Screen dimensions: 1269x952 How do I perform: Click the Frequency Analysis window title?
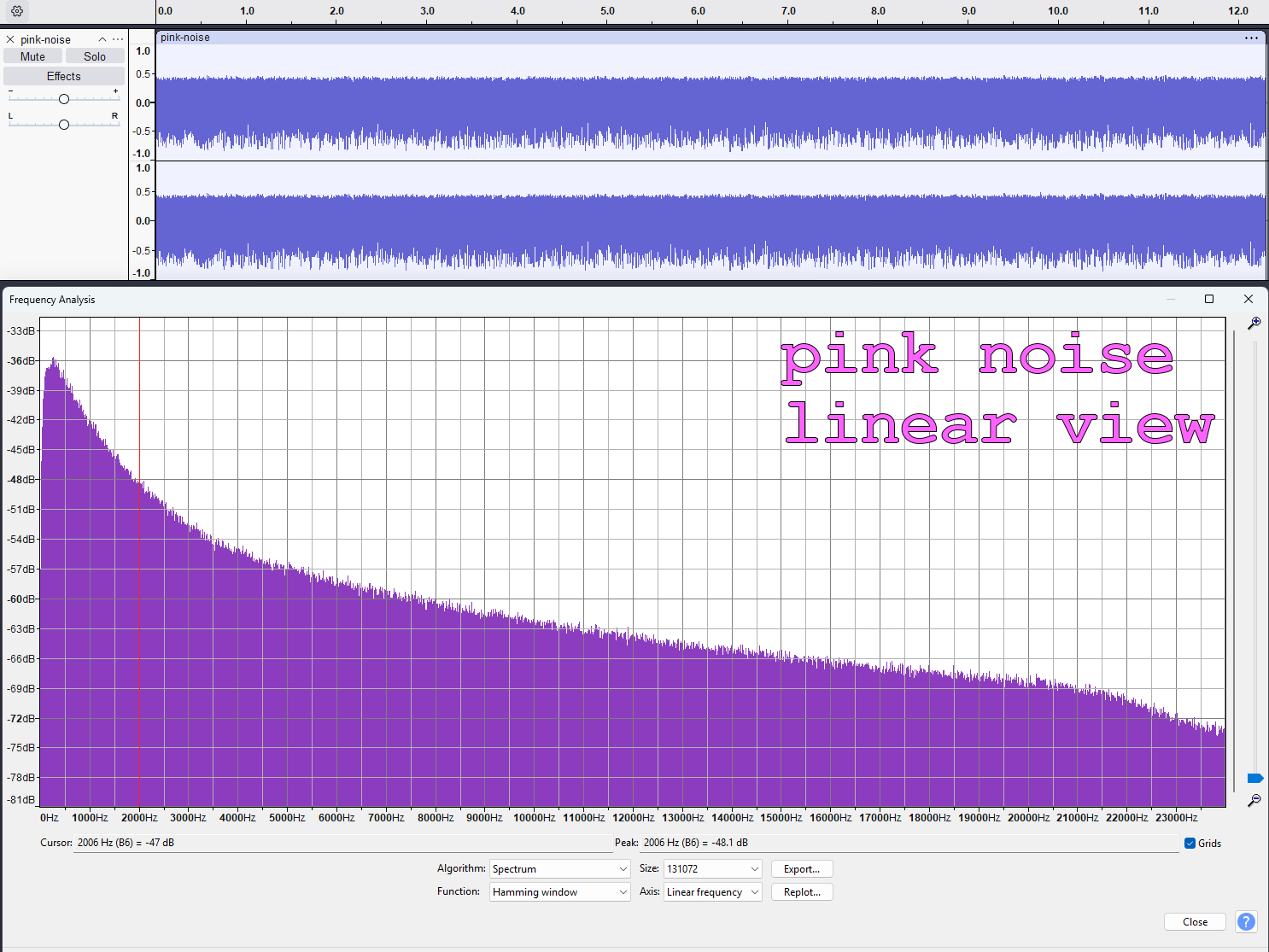pyautogui.click(x=52, y=300)
